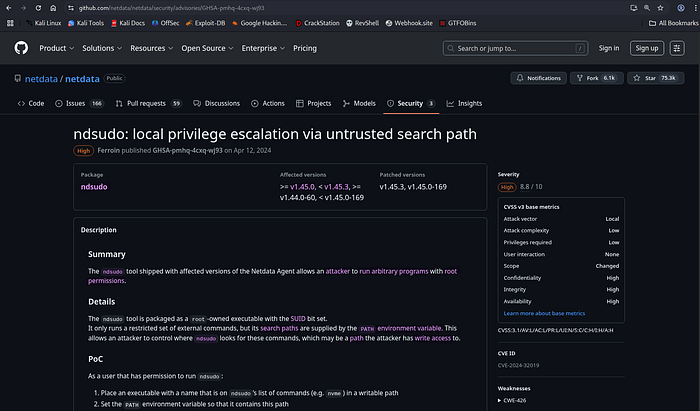Reload the page with the refresh icon
The width and height of the screenshot is (700, 411).
38,8
